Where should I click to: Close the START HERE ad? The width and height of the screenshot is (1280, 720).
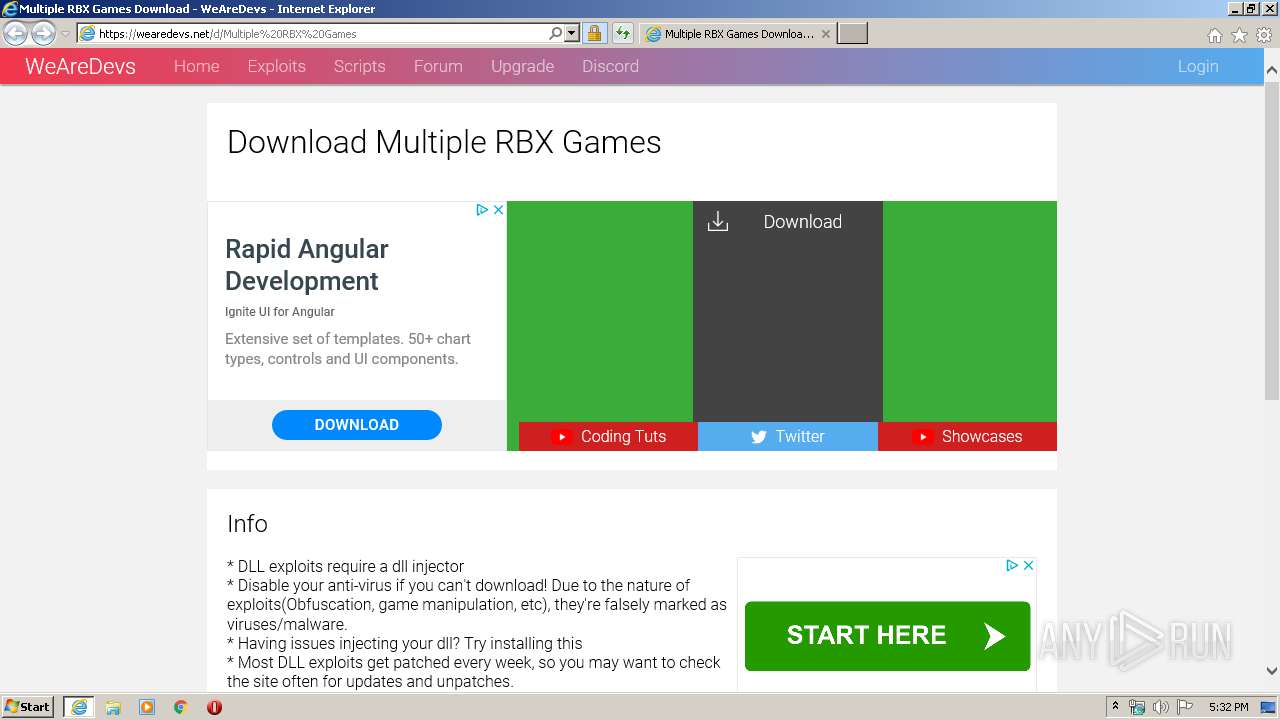(x=1028, y=566)
